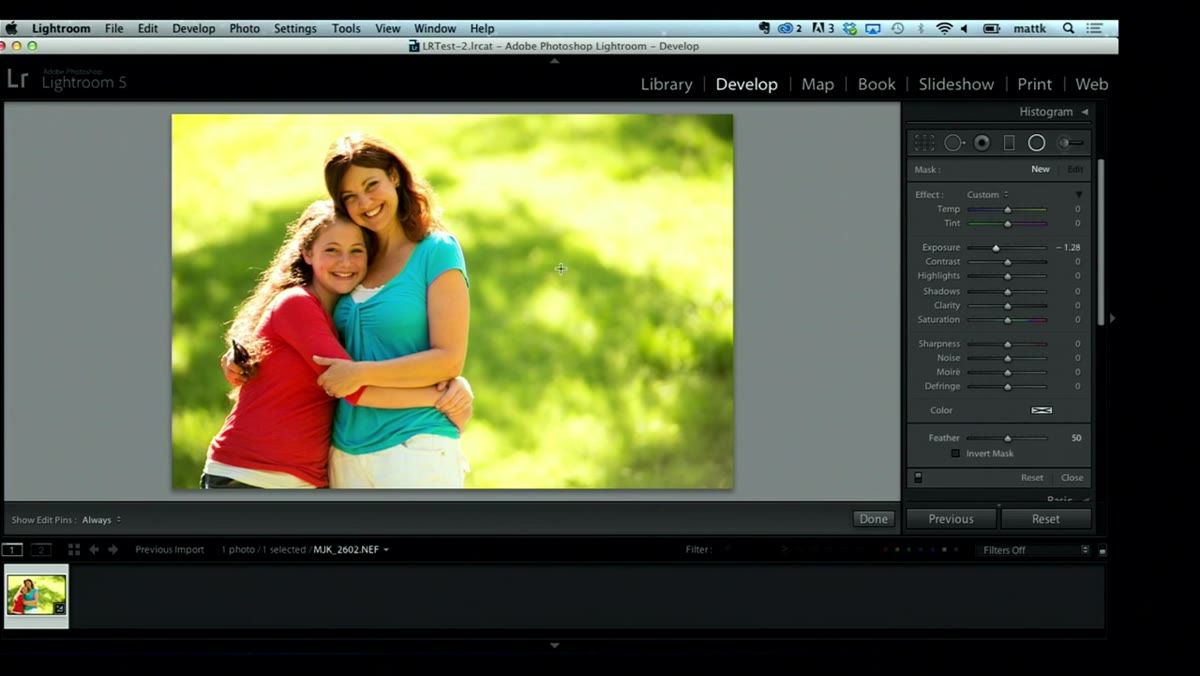Open the Adjustment Brush tool
The height and width of the screenshot is (676, 1200).
[1071, 143]
